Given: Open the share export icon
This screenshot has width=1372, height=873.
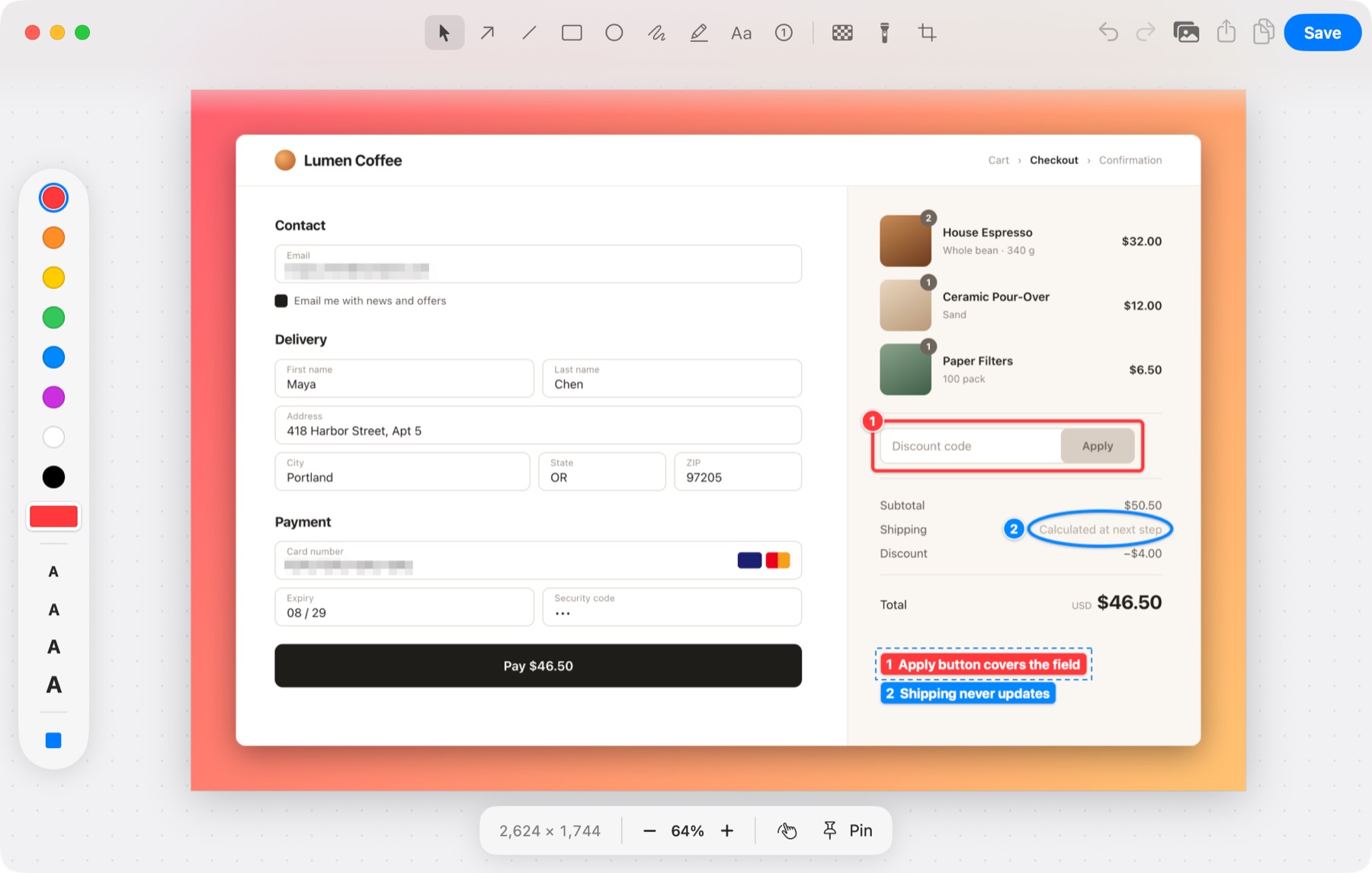Looking at the screenshot, I should point(1226,32).
